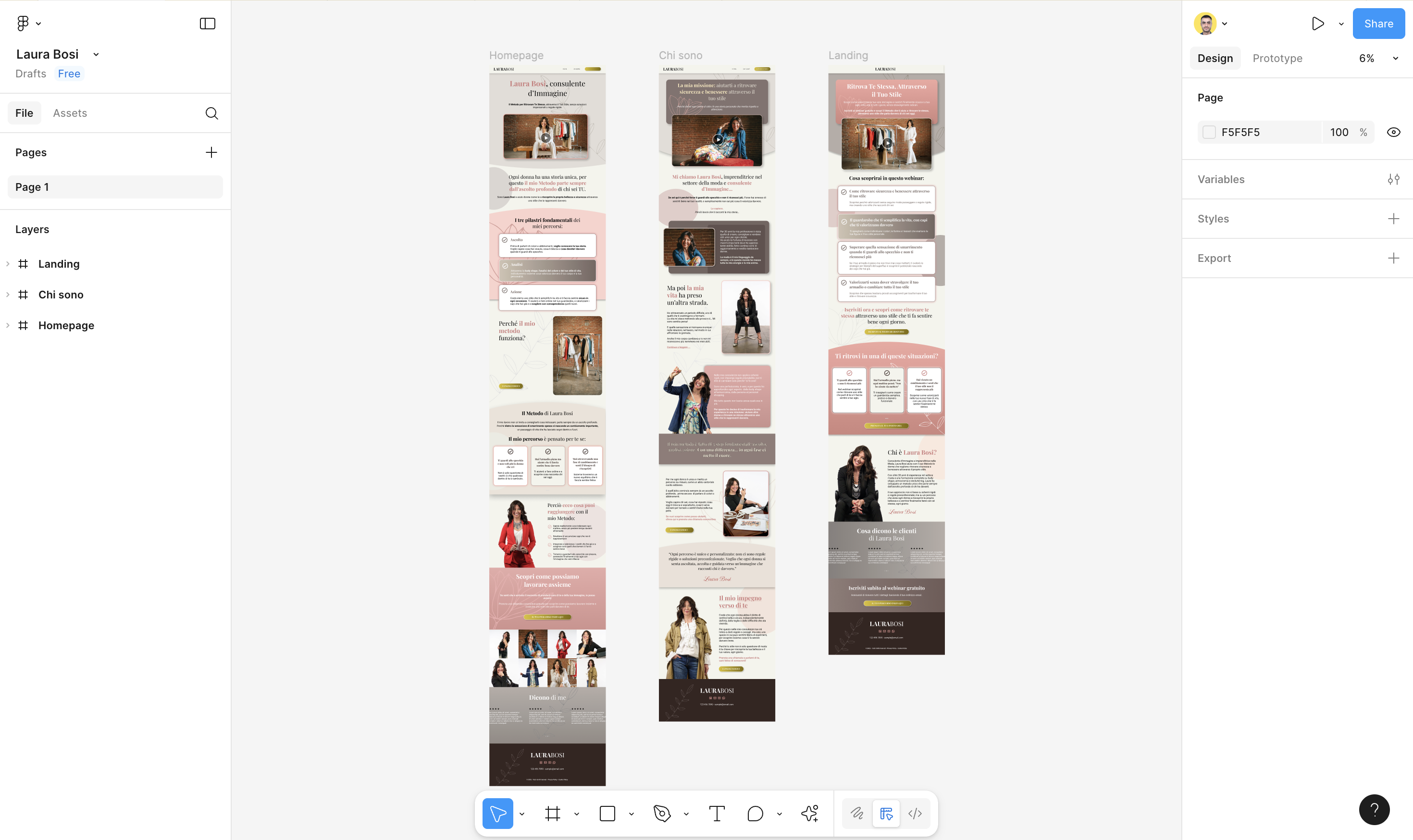Switch to the Prototype tab
1413x840 pixels.
(1277, 58)
